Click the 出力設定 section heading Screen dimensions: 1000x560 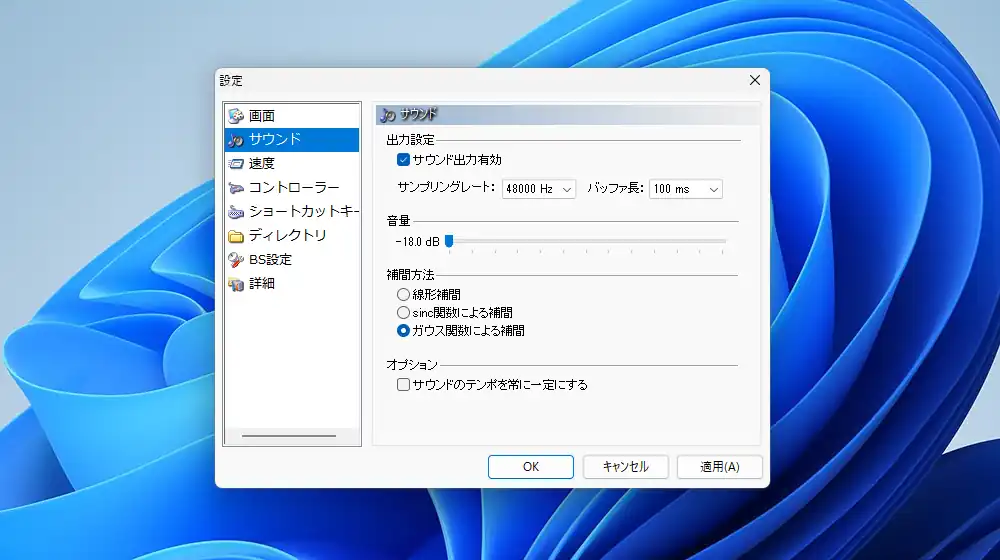pyautogui.click(x=410, y=140)
